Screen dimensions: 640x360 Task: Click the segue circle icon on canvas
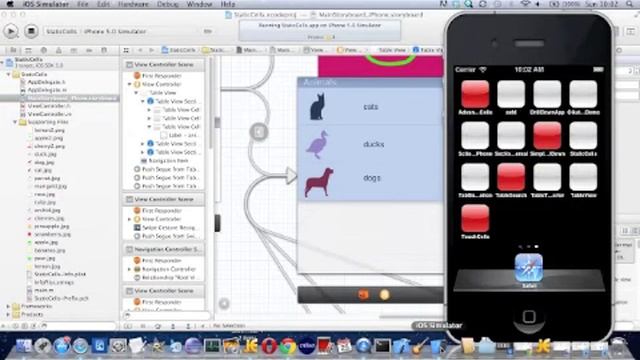[x=259, y=132]
